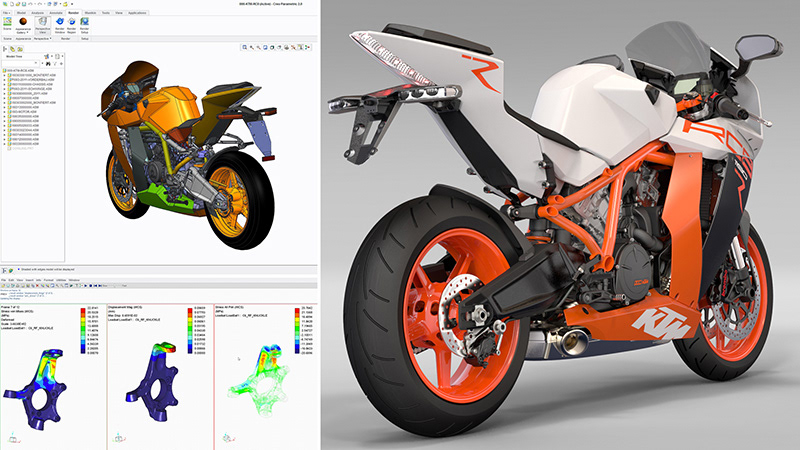Click the displacement magnitude color legend
The image size is (800, 450).
[x=190, y=331]
